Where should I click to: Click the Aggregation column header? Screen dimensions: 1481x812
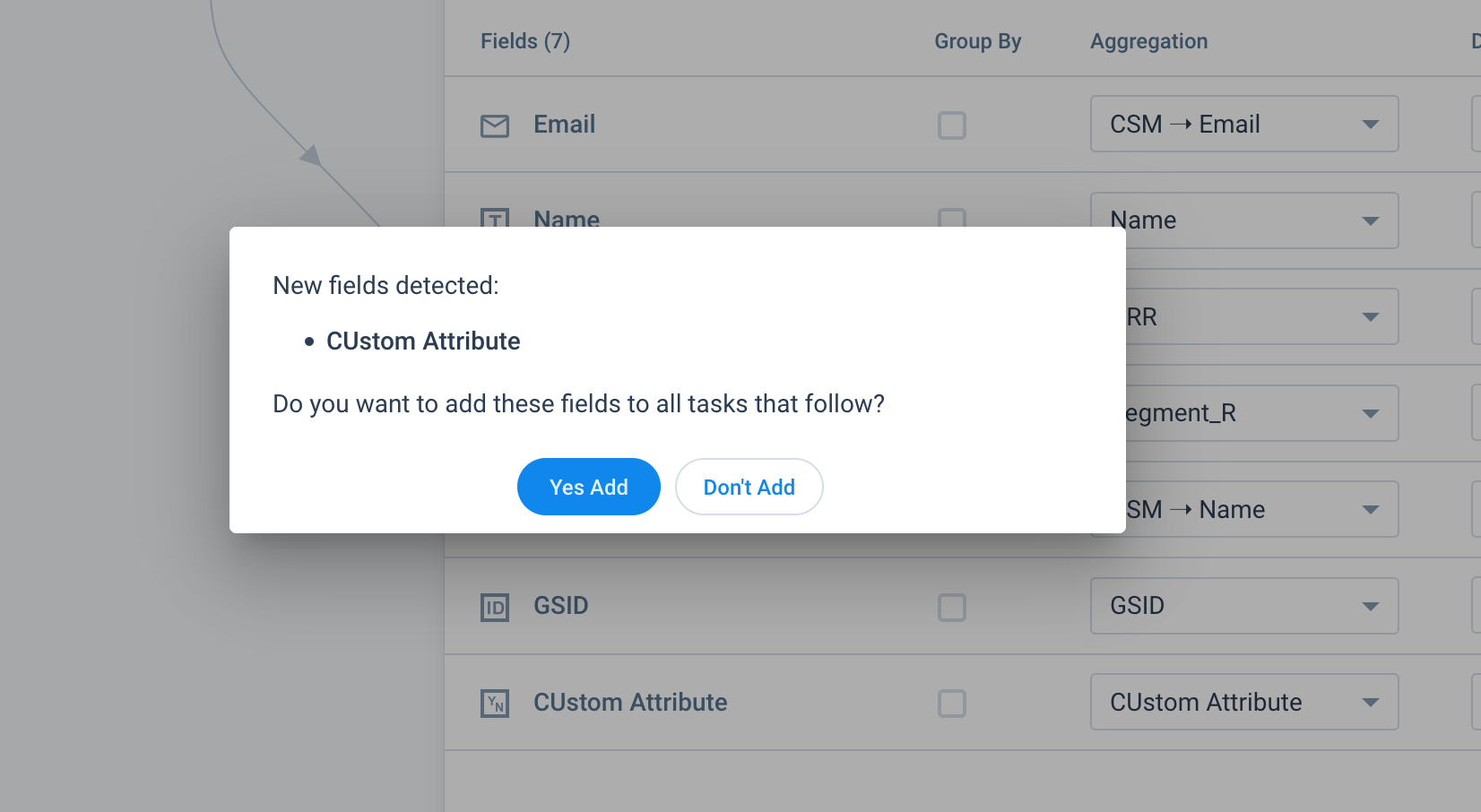(x=1149, y=41)
